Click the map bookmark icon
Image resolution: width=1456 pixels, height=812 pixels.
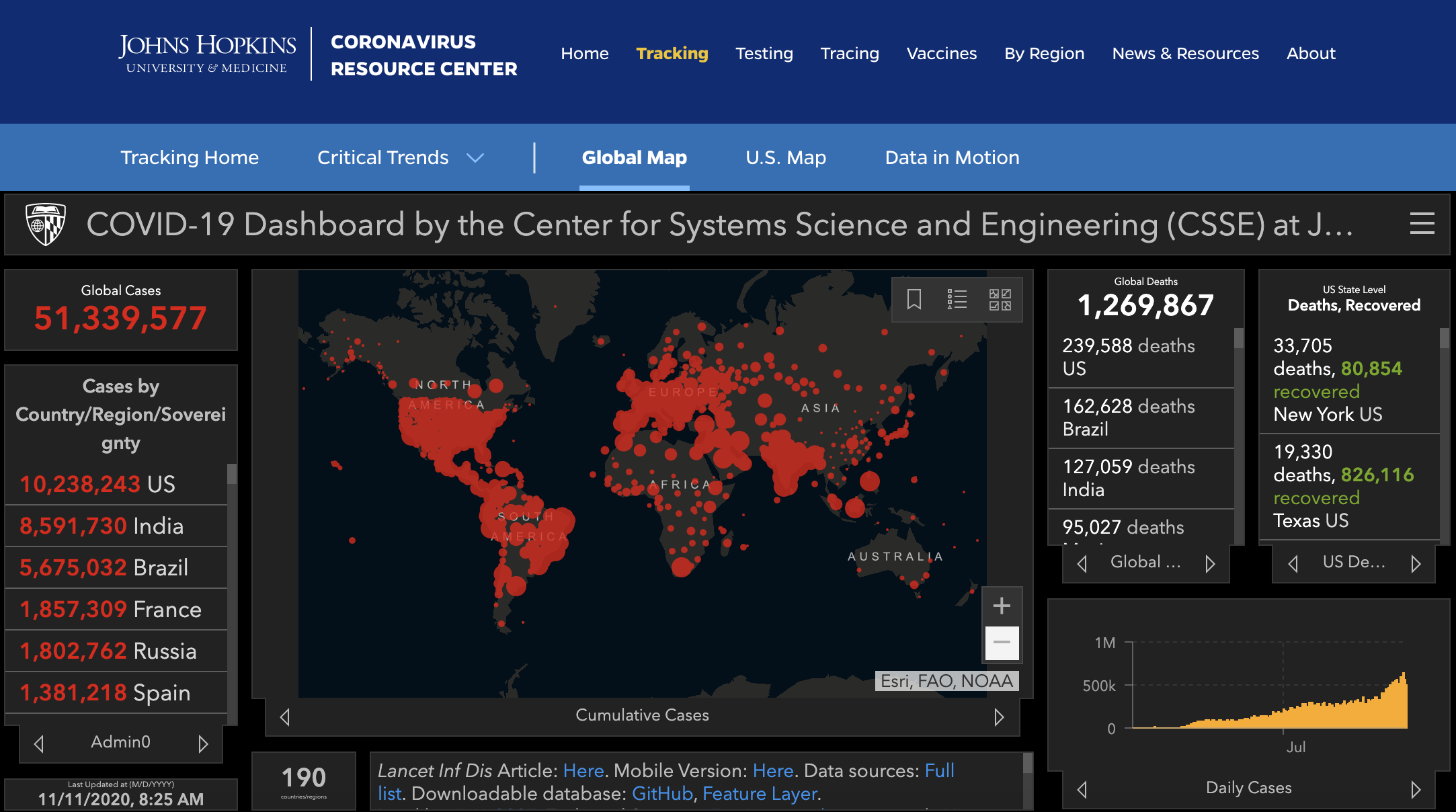pyautogui.click(x=914, y=299)
